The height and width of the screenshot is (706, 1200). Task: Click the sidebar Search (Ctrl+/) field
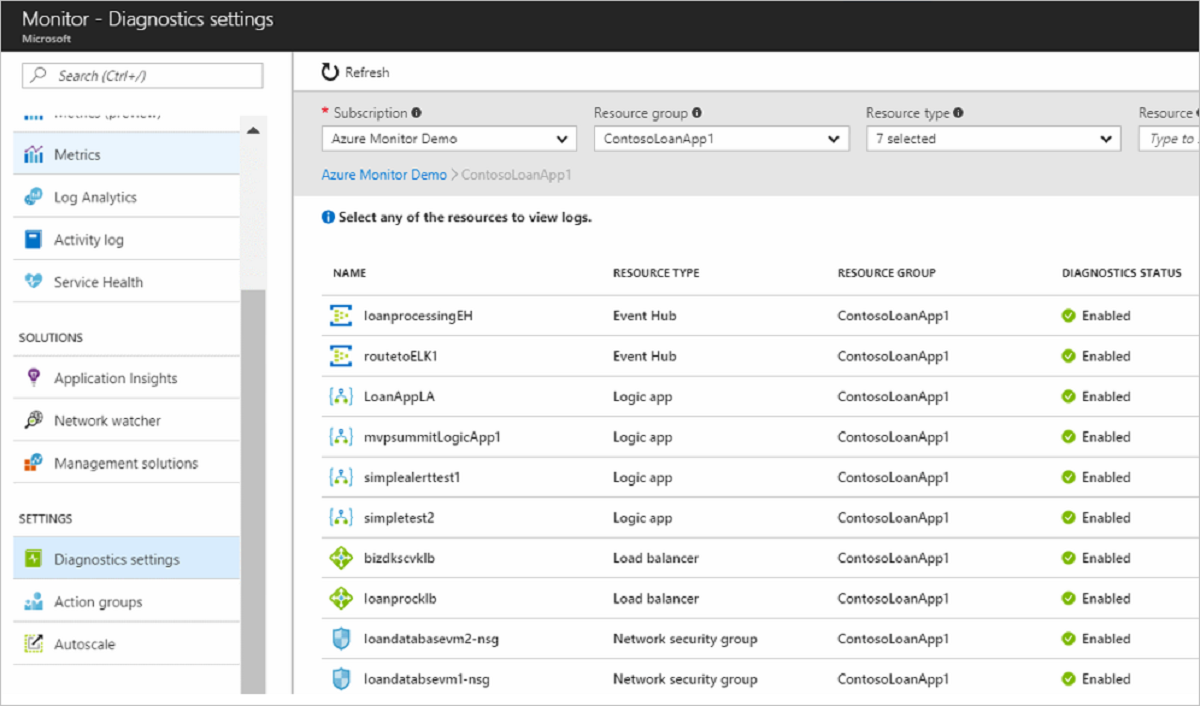(x=142, y=76)
